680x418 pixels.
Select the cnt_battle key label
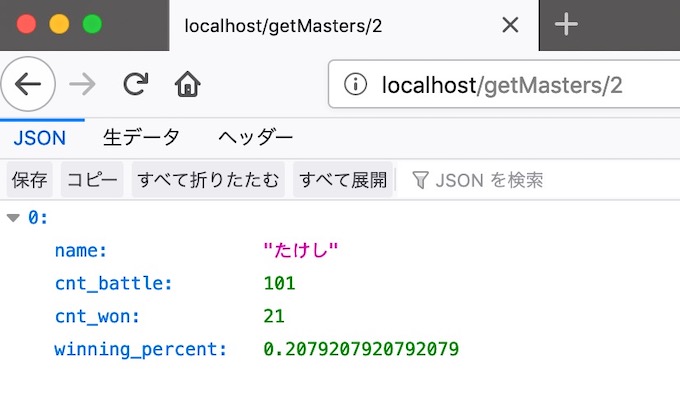[x=114, y=284]
